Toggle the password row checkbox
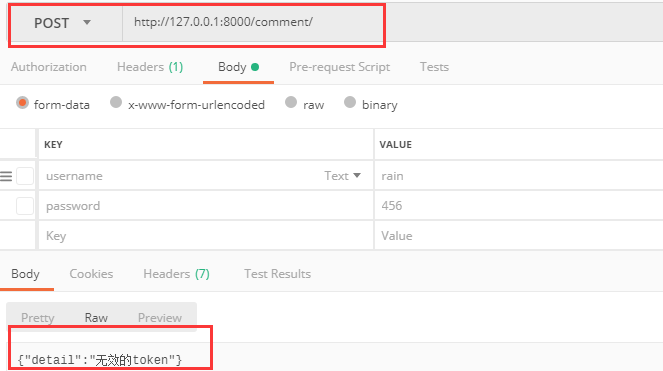 (25, 206)
